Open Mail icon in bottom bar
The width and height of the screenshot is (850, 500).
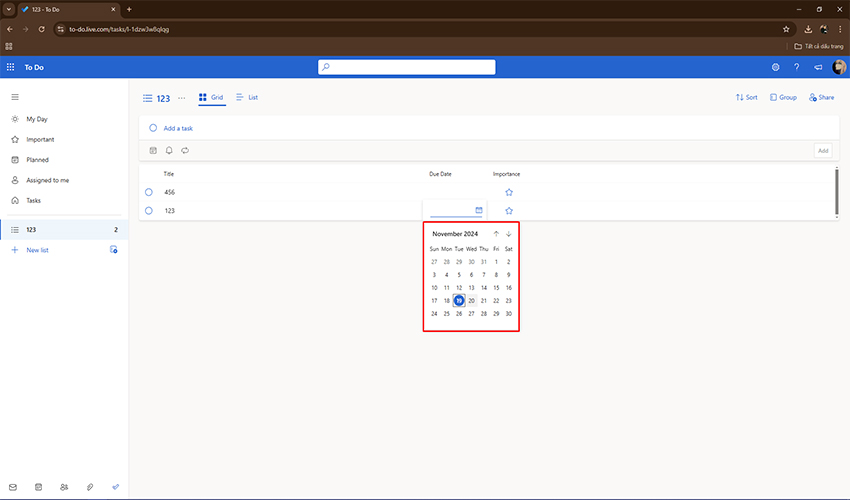[13, 487]
